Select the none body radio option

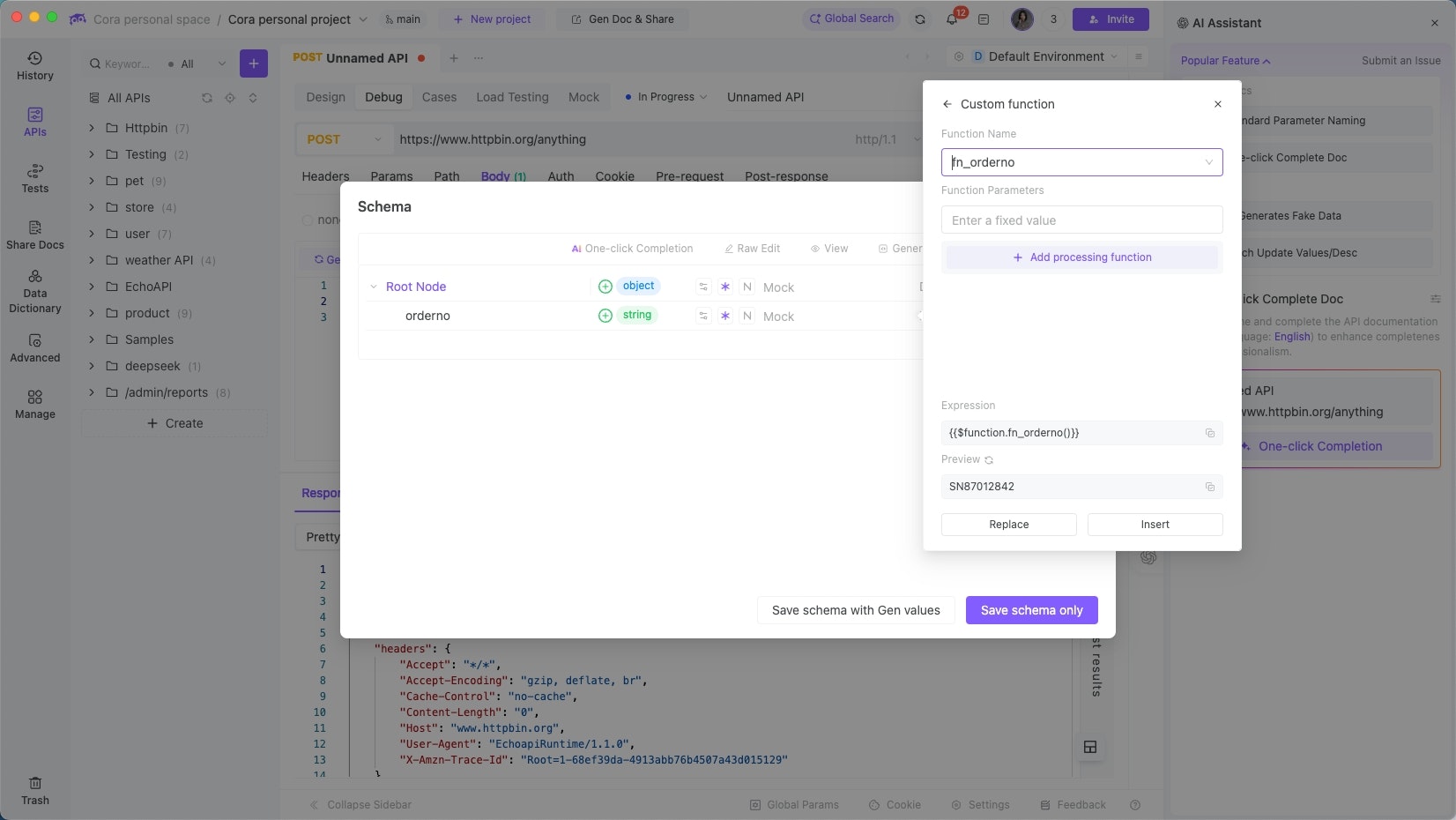coord(308,220)
